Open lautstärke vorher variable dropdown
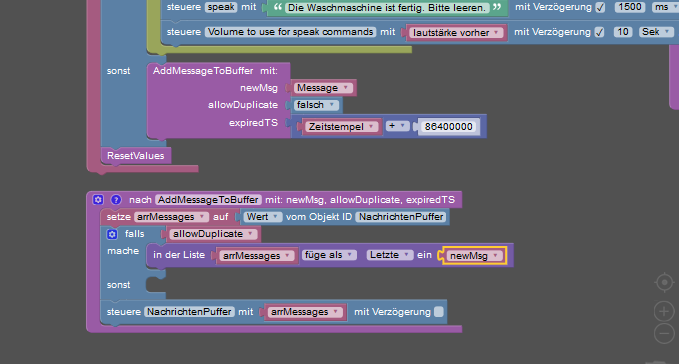The image size is (679, 364). pos(456,32)
